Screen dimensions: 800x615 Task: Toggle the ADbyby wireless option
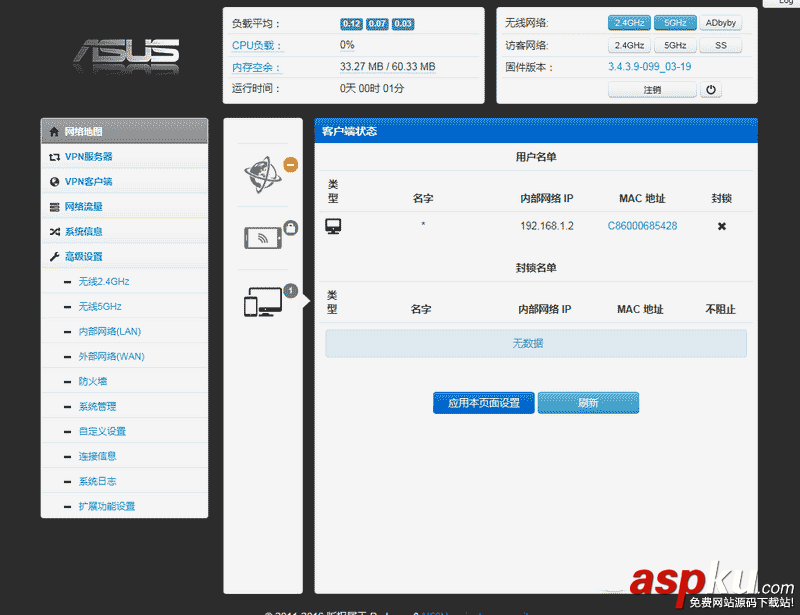pyautogui.click(x=722, y=22)
